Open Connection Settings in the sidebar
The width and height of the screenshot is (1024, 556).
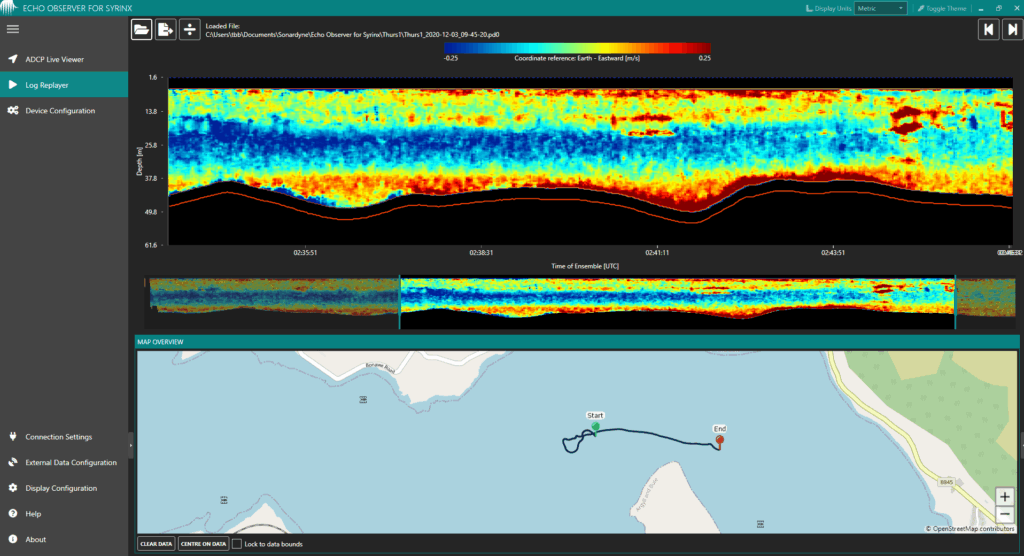[64, 436]
